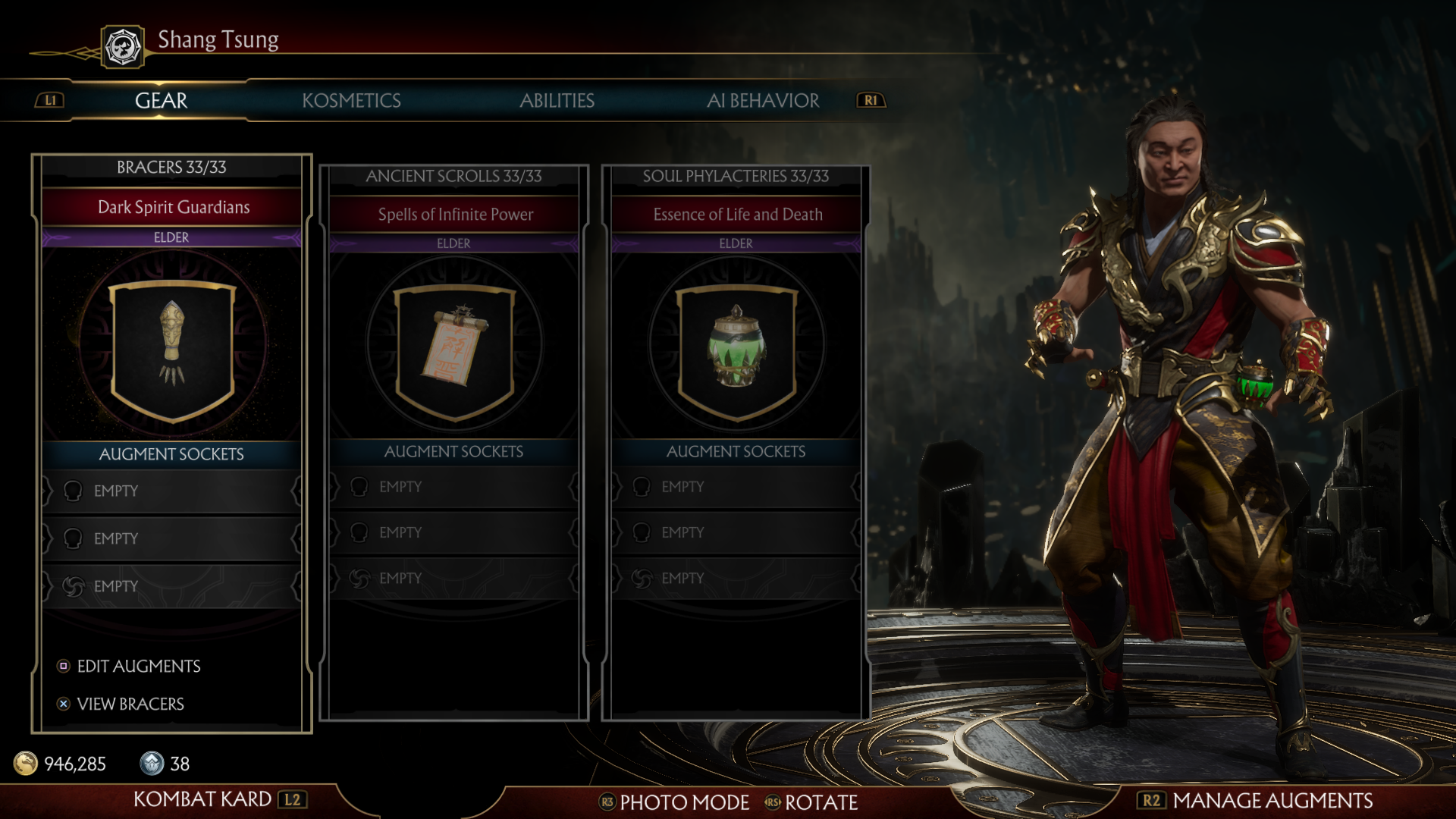Select second empty socket under Ancient Scrolls
The height and width of the screenshot is (819, 1456).
(x=453, y=532)
